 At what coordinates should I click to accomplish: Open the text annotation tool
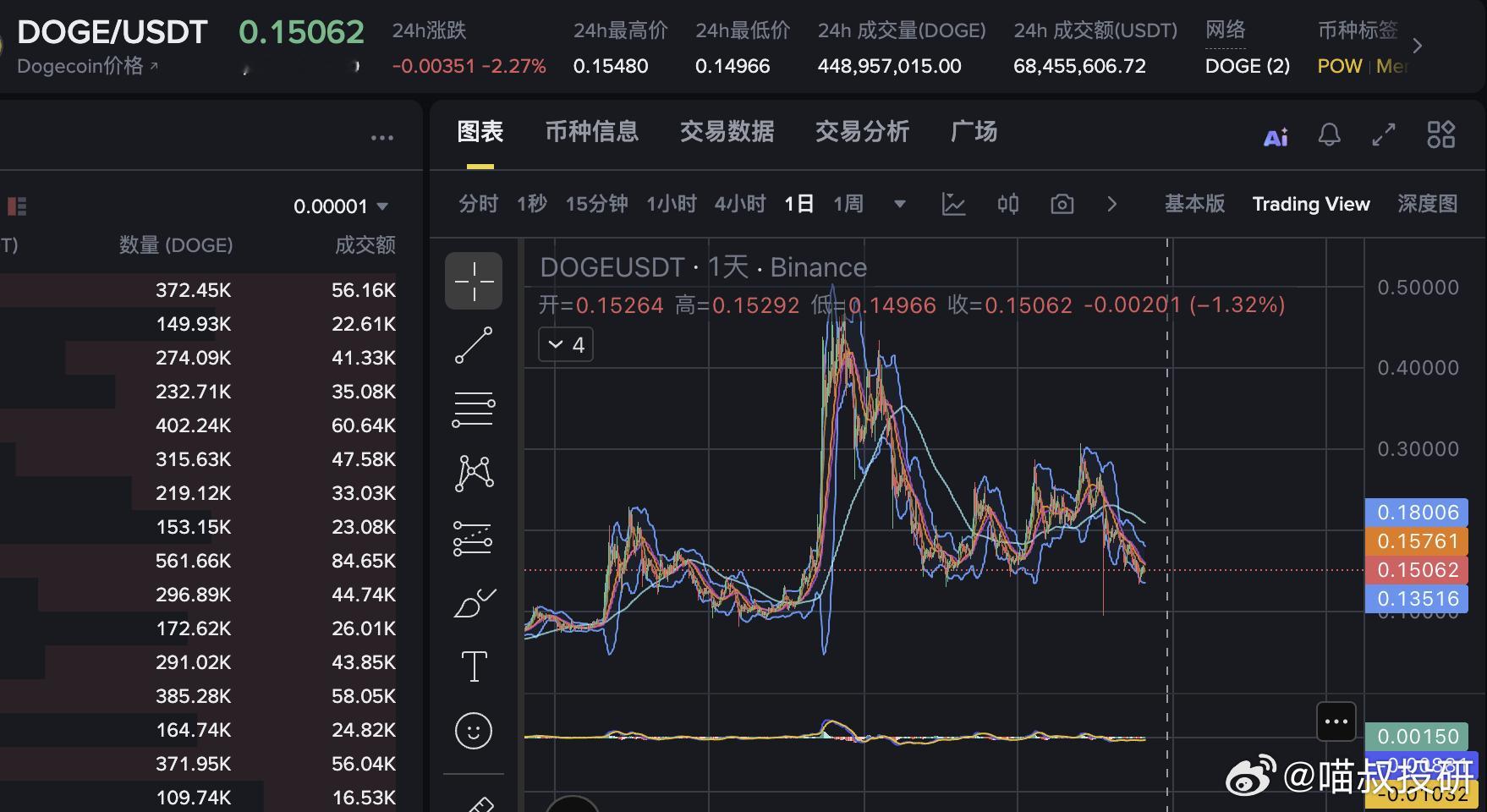pyautogui.click(x=474, y=666)
